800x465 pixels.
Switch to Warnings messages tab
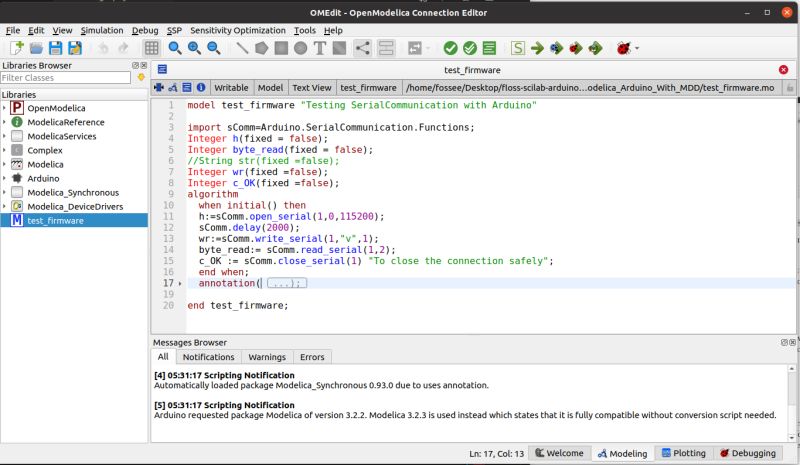(x=267, y=357)
